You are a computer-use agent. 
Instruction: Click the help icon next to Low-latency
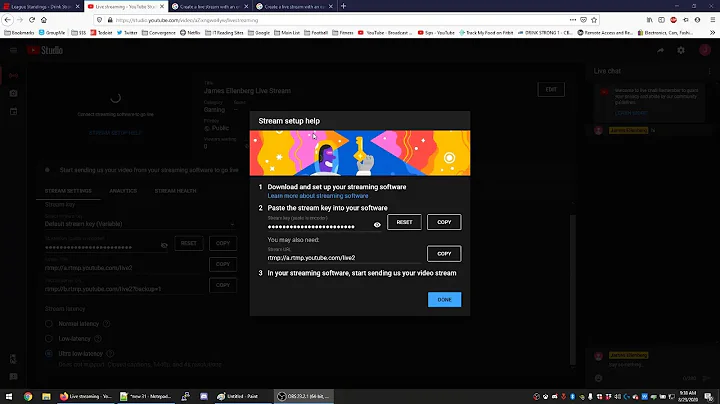pos(98,339)
